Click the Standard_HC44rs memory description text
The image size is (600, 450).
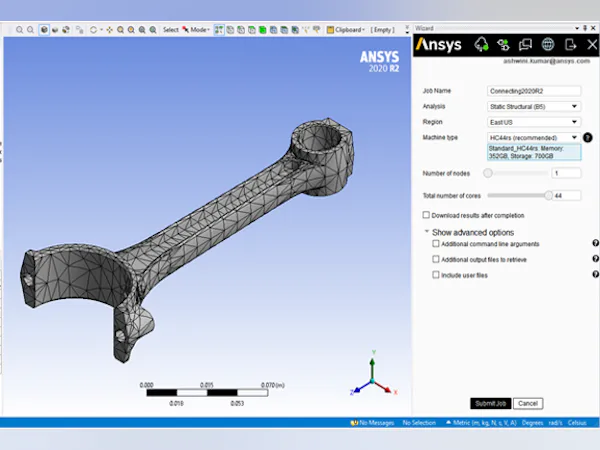pyautogui.click(x=534, y=152)
